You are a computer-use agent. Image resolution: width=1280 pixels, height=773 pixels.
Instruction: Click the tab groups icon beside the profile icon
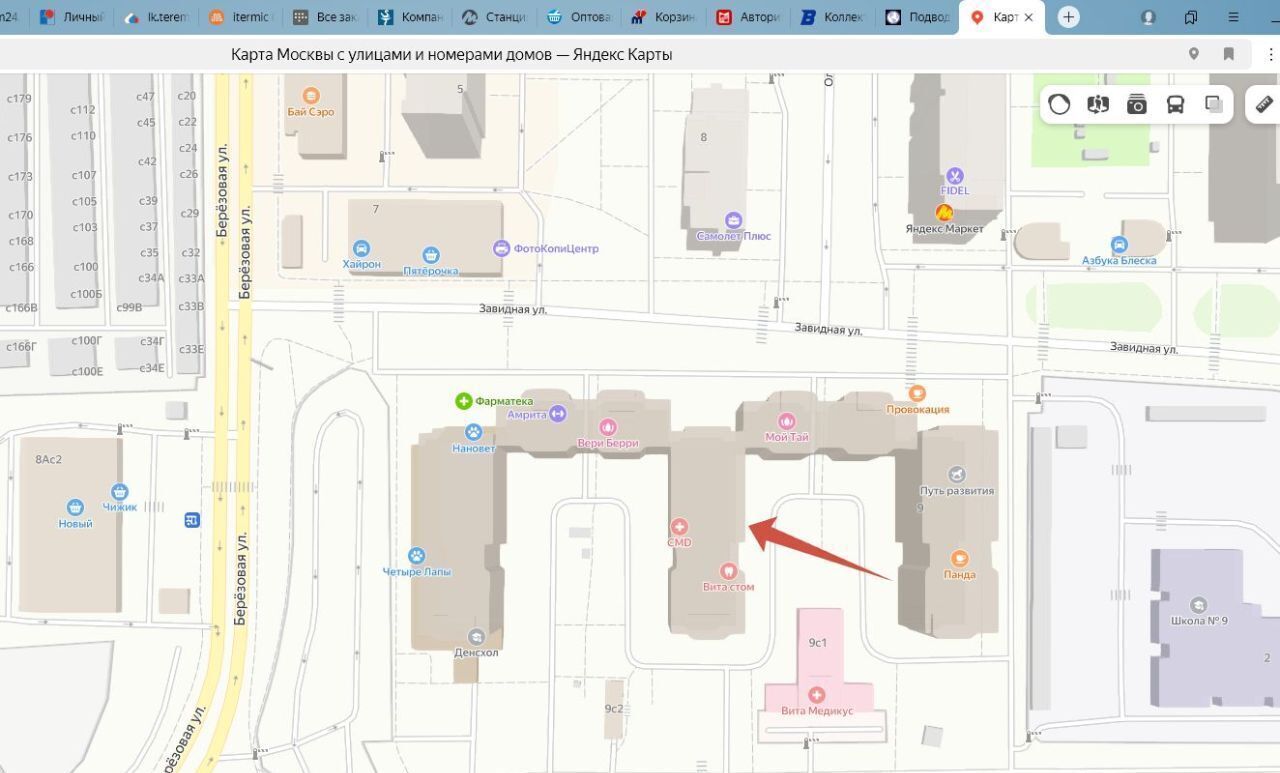click(x=1191, y=17)
